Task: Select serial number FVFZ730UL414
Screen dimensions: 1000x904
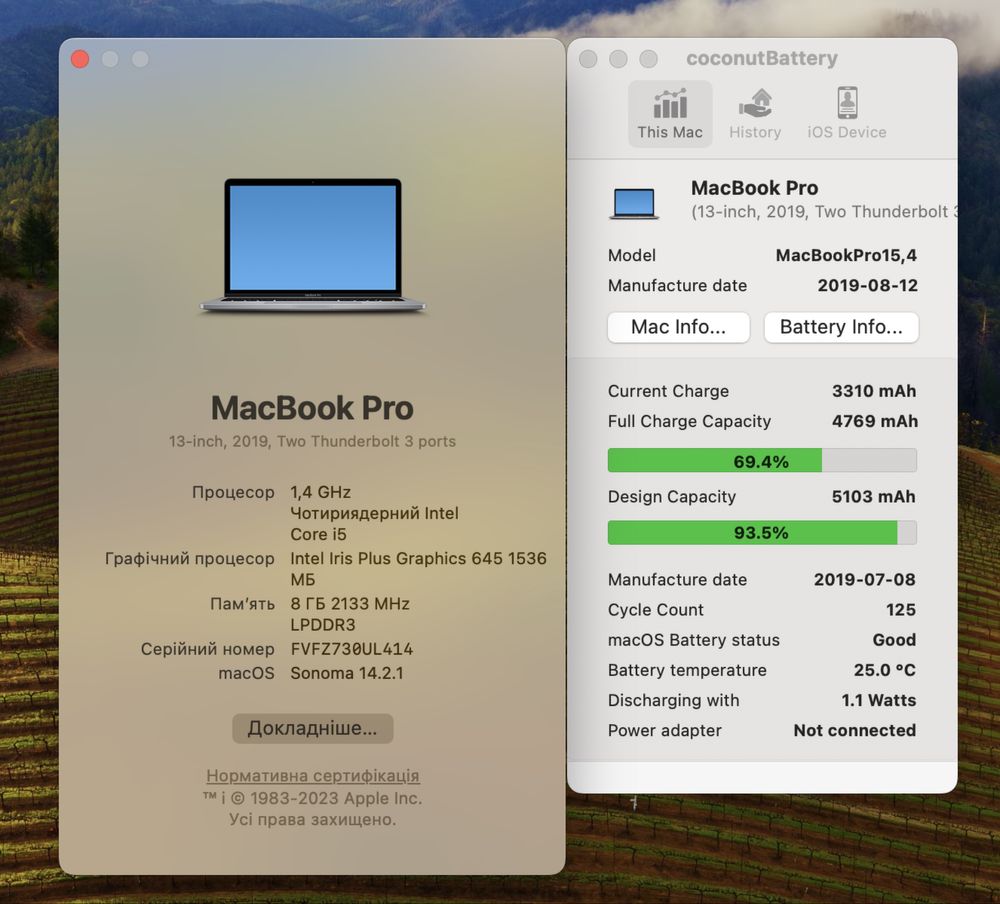Action: 352,649
